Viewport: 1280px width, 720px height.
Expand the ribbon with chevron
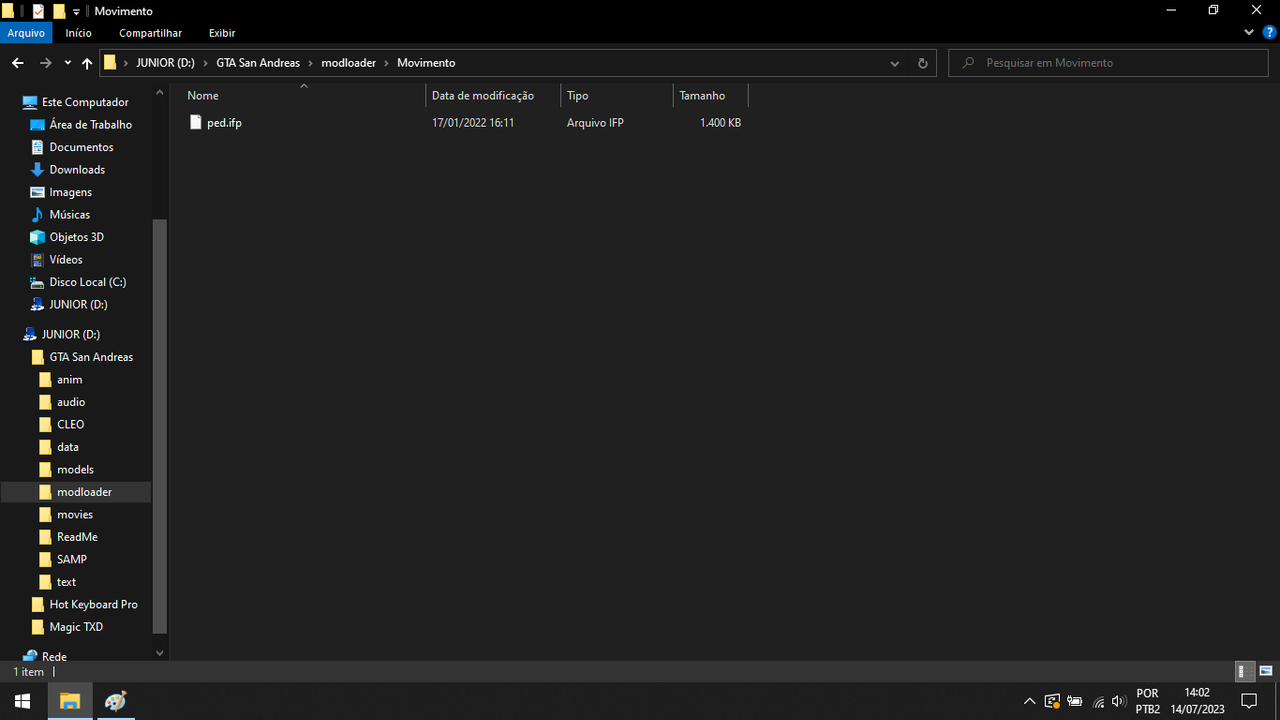point(1249,33)
